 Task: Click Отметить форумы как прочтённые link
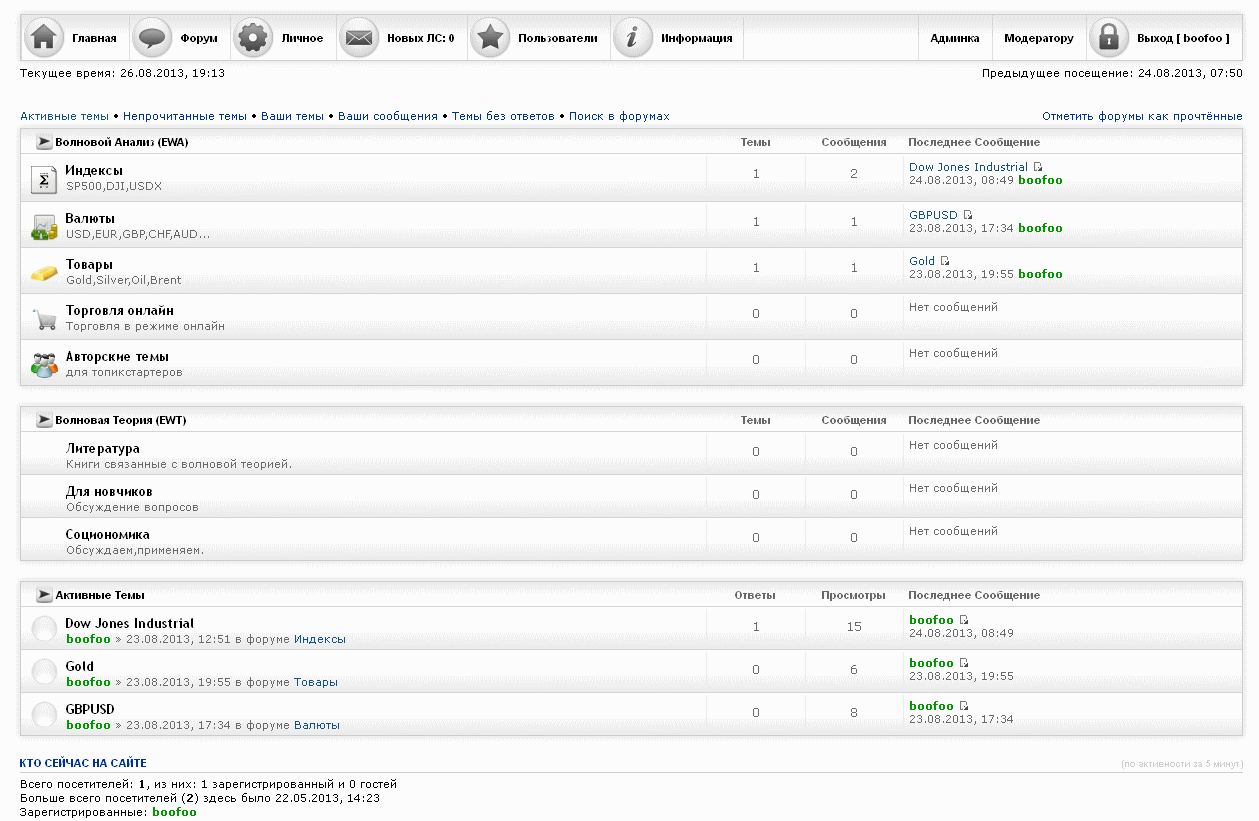coord(1142,116)
